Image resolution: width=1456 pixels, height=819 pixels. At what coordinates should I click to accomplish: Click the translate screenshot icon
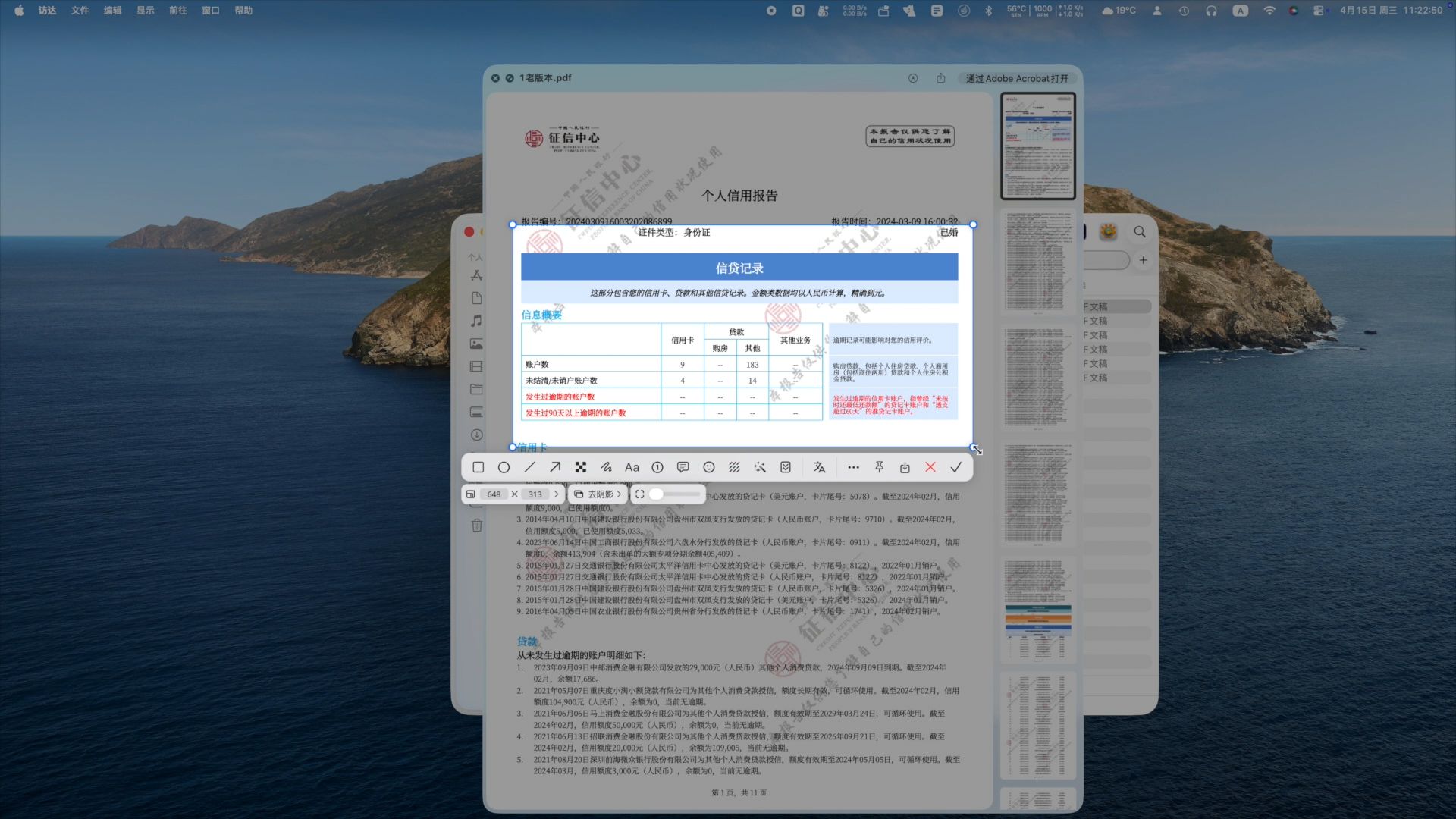point(819,467)
